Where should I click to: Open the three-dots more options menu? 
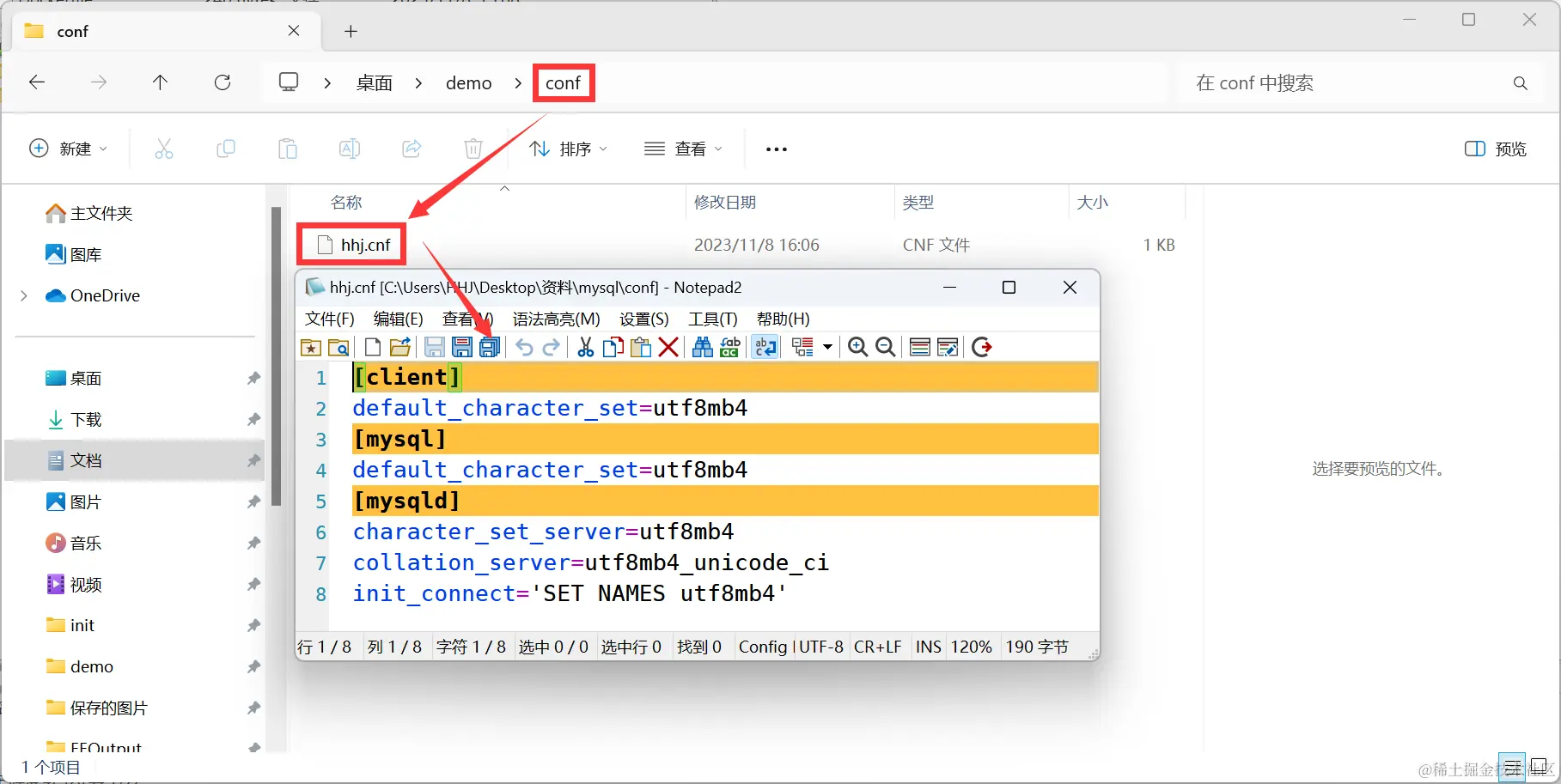pos(777,149)
